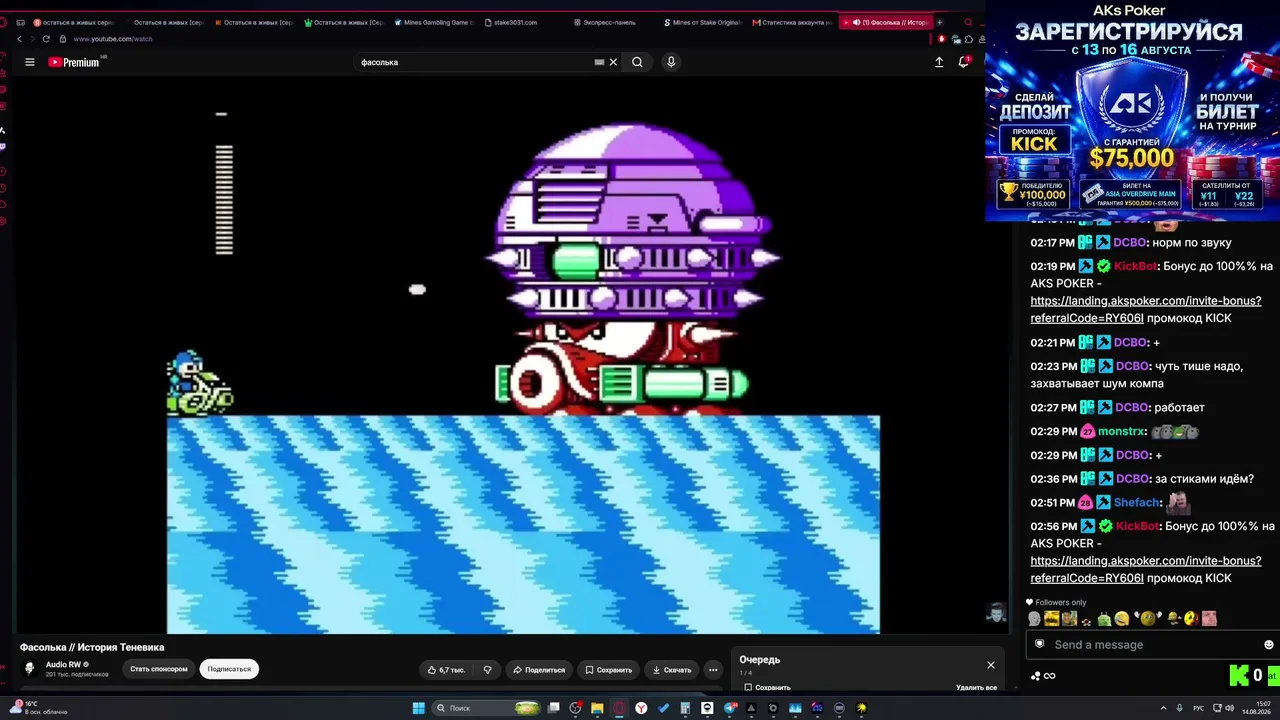
Task: Download video with the Скачать button
Action: pyautogui.click(x=671, y=670)
